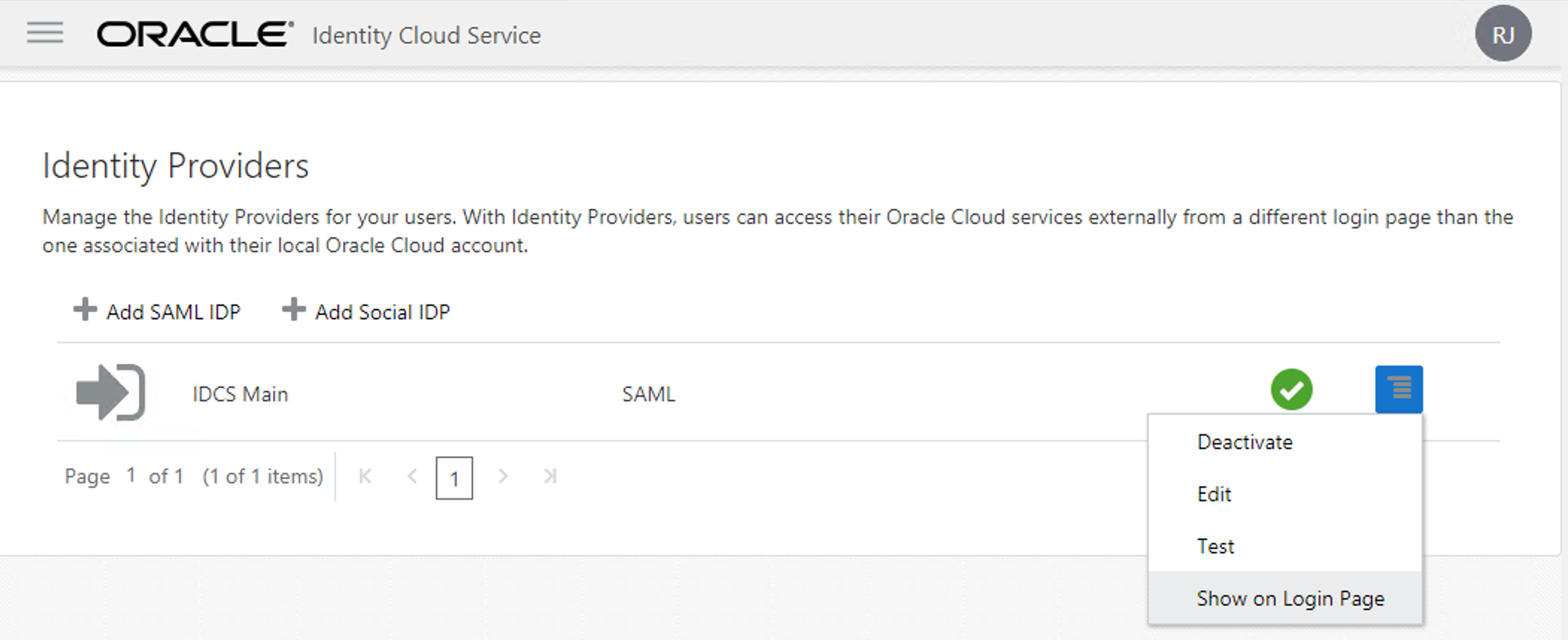Click the green active status checkmark
Screen dimensions: 1568x640
(x=1291, y=389)
